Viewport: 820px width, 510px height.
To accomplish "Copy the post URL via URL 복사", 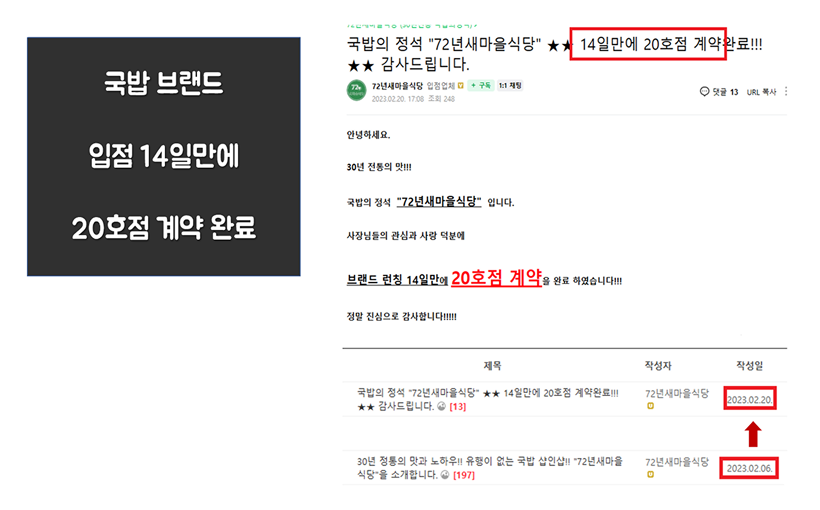I will [x=761, y=92].
